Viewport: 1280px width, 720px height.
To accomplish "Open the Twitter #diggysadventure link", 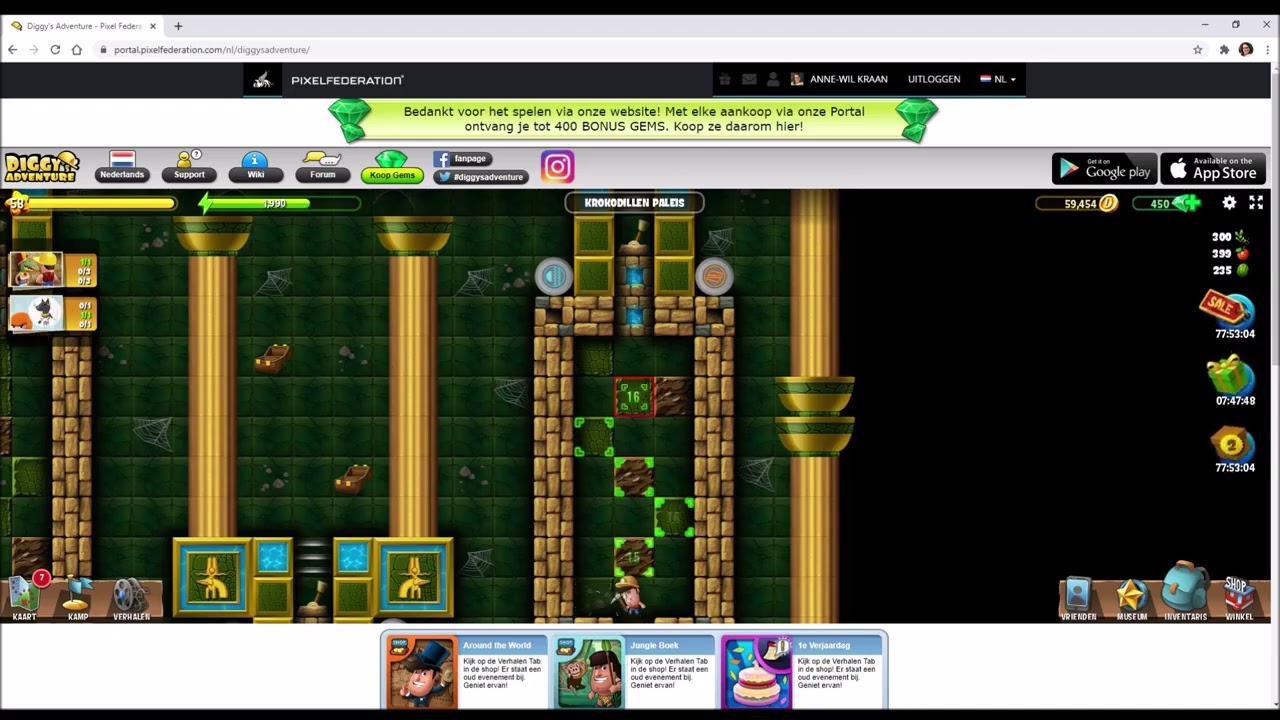I will click(x=480, y=177).
